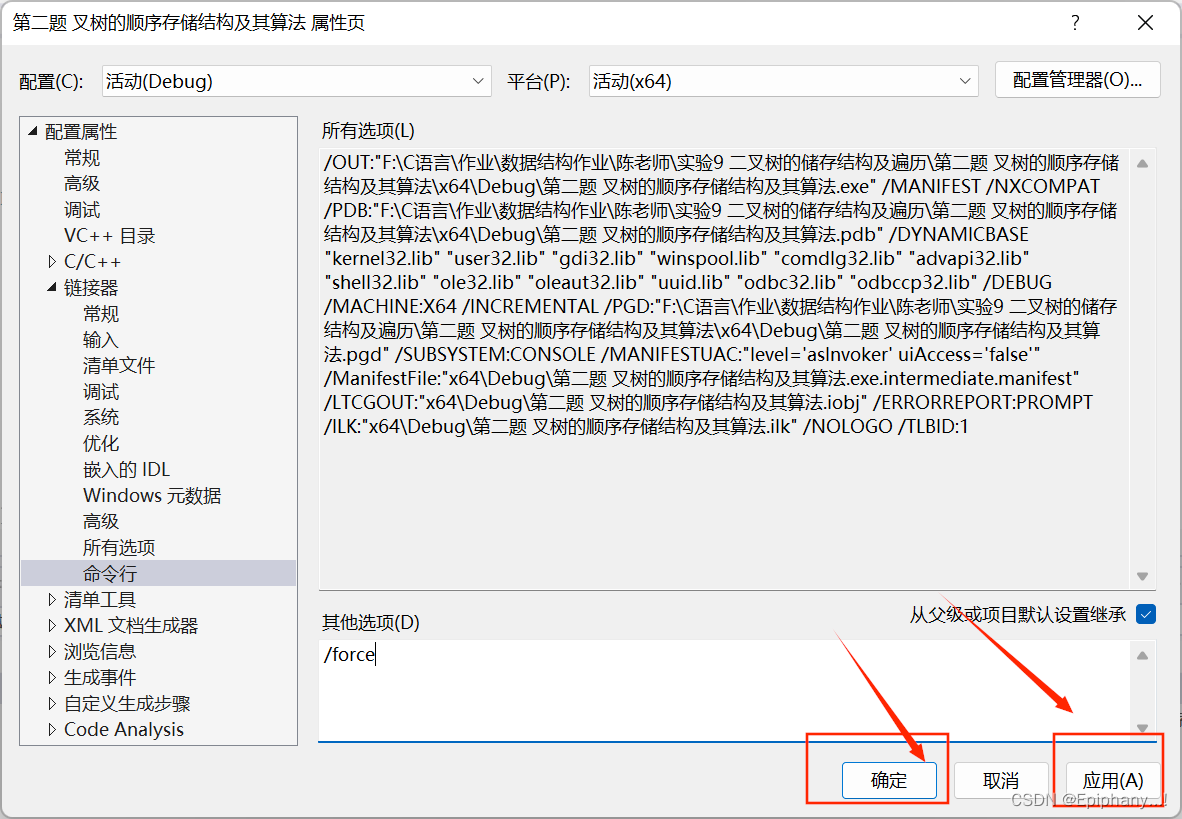Expand the Code Analysis node
The width and height of the screenshot is (1182, 819).
point(51,729)
